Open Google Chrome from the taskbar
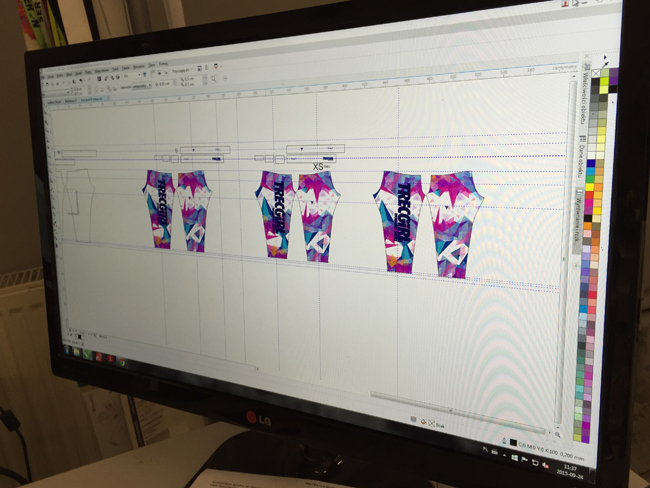The image size is (650, 488). coord(122,362)
